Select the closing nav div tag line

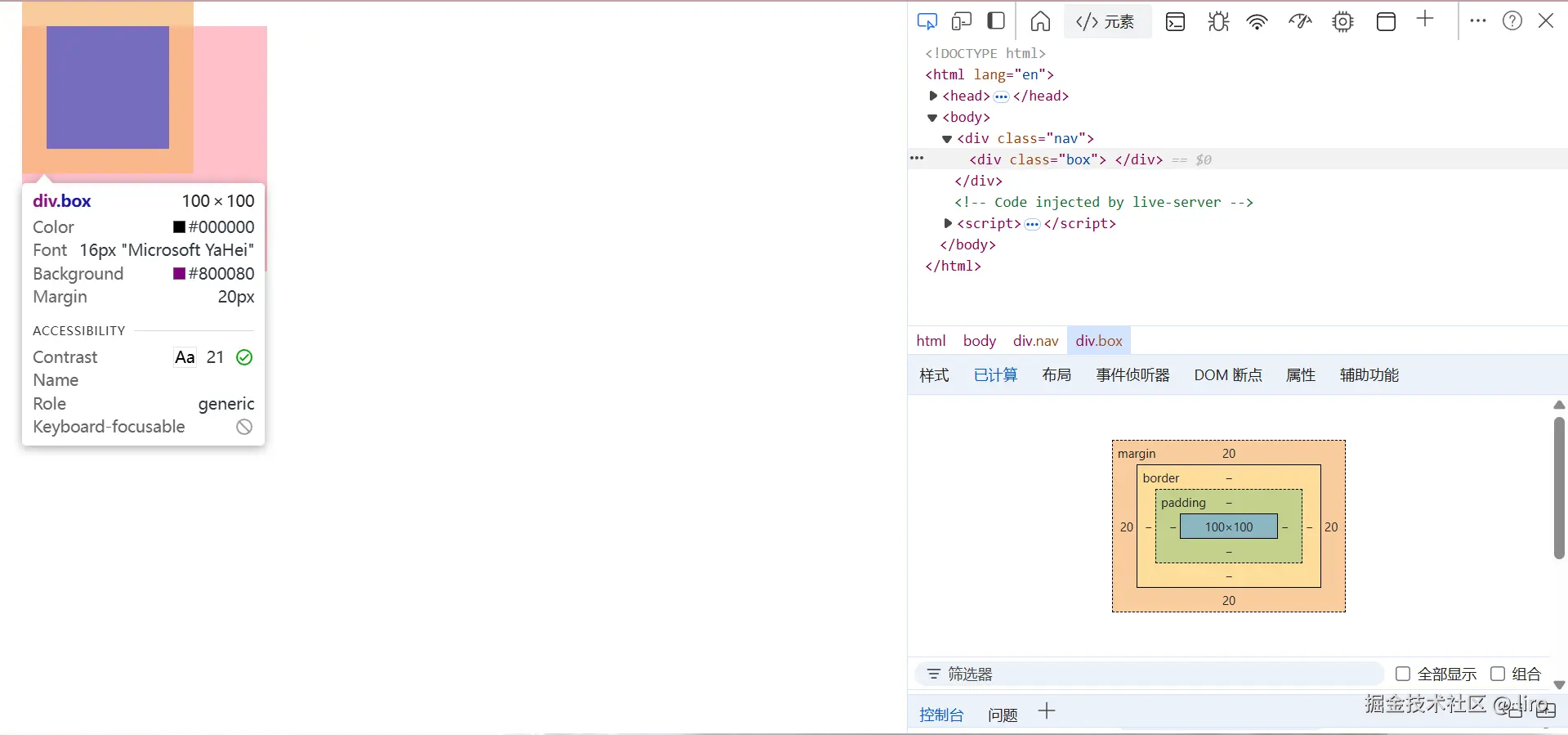(978, 181)
